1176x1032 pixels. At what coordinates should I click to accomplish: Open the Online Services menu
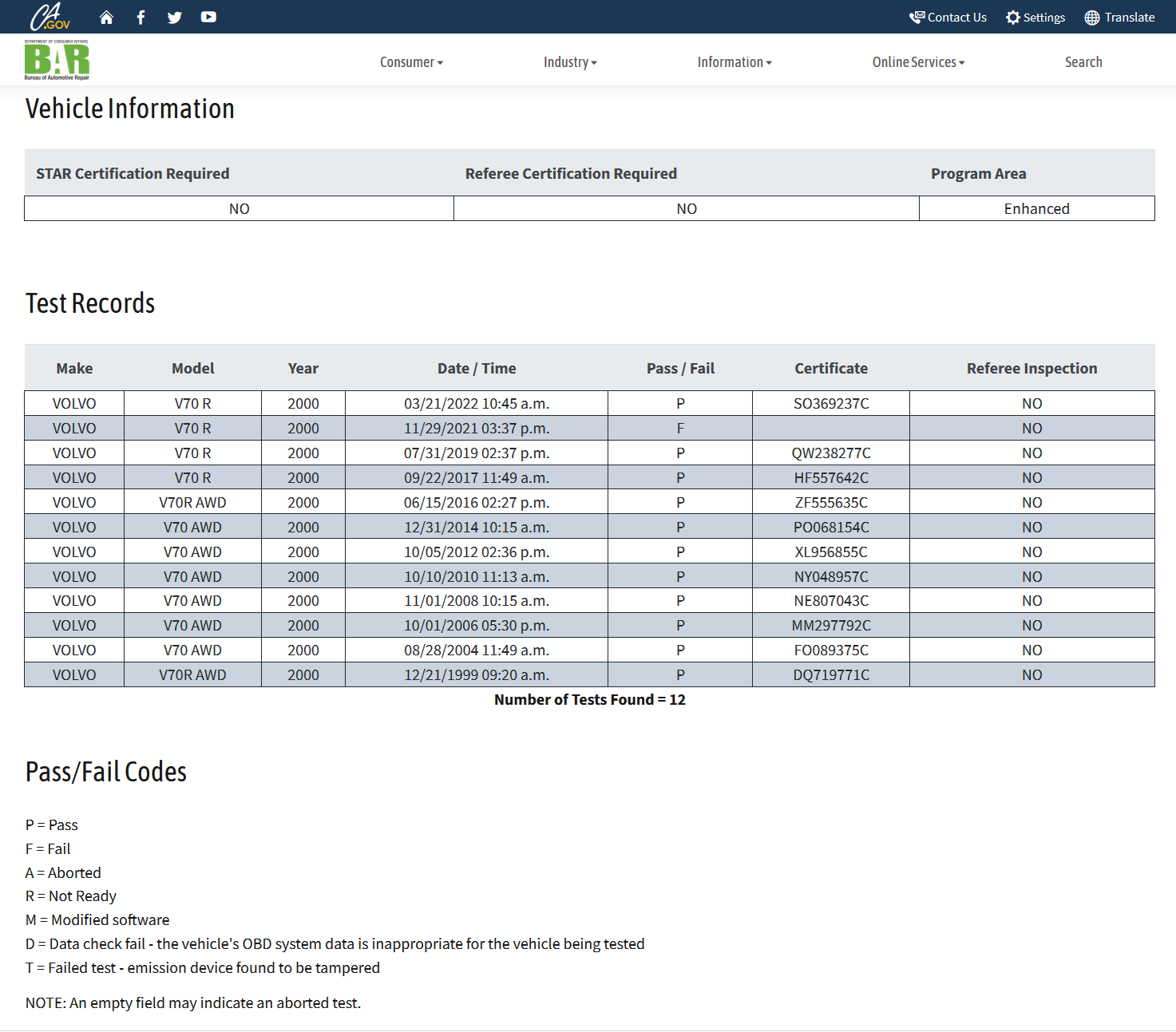point(918,62)
